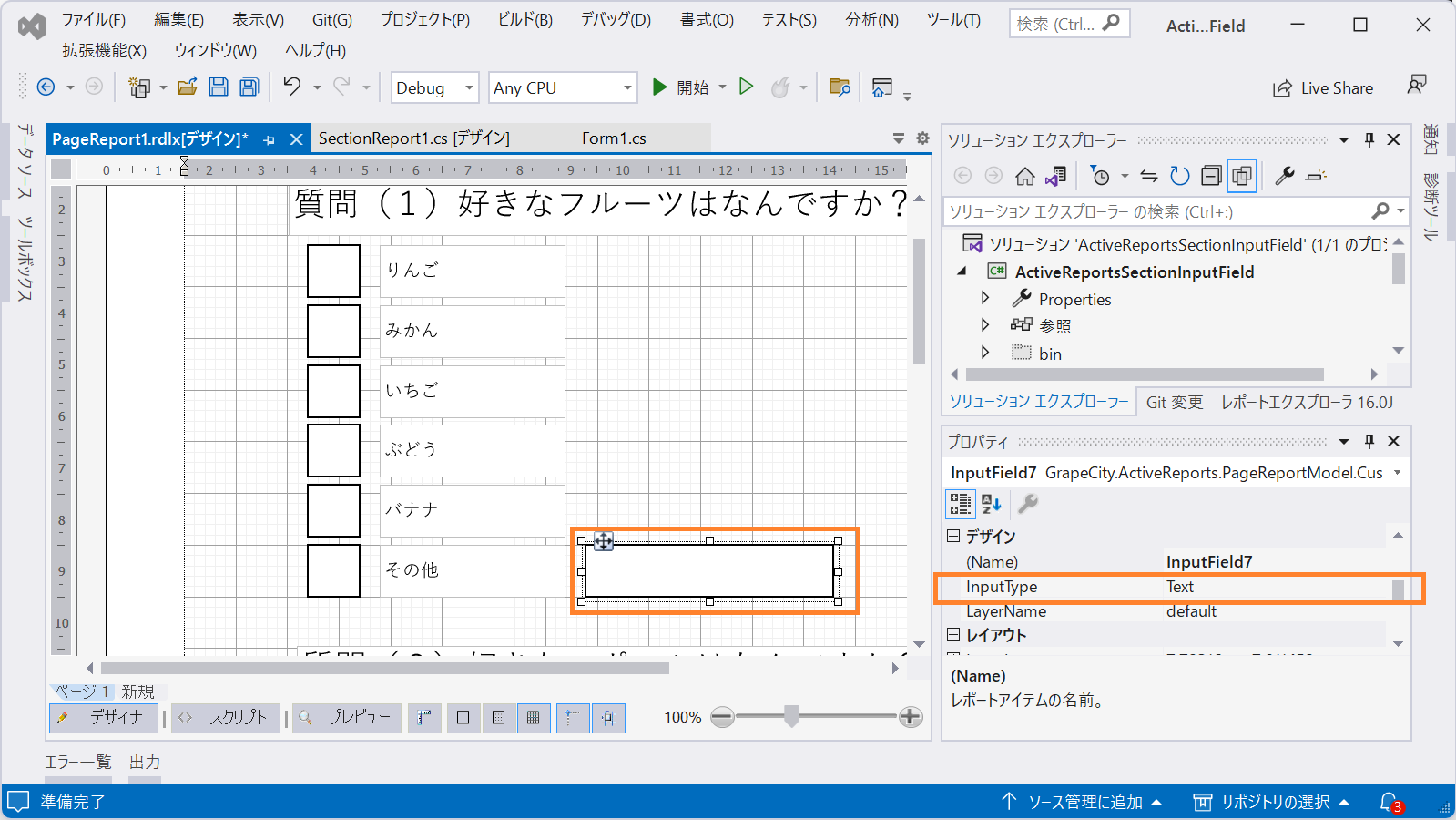Select the りんご text box
This screenshot has height=820, width=1456.
(472, 271)
